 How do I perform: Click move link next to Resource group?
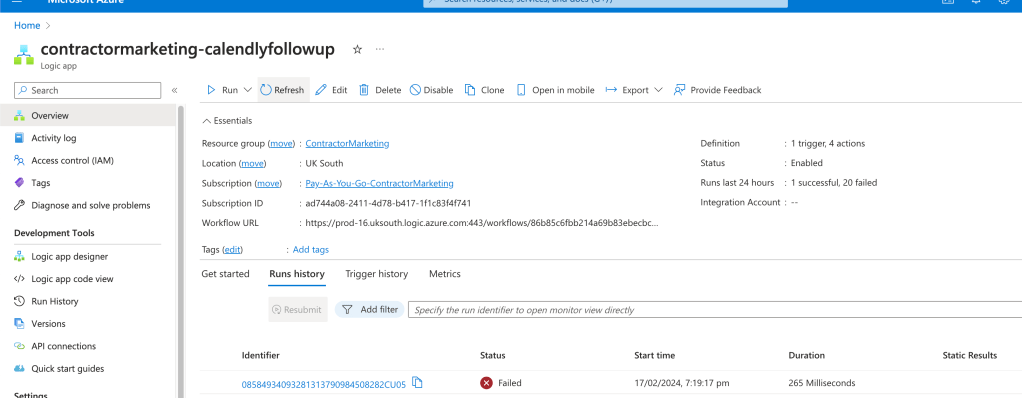[x=282, y=143]
